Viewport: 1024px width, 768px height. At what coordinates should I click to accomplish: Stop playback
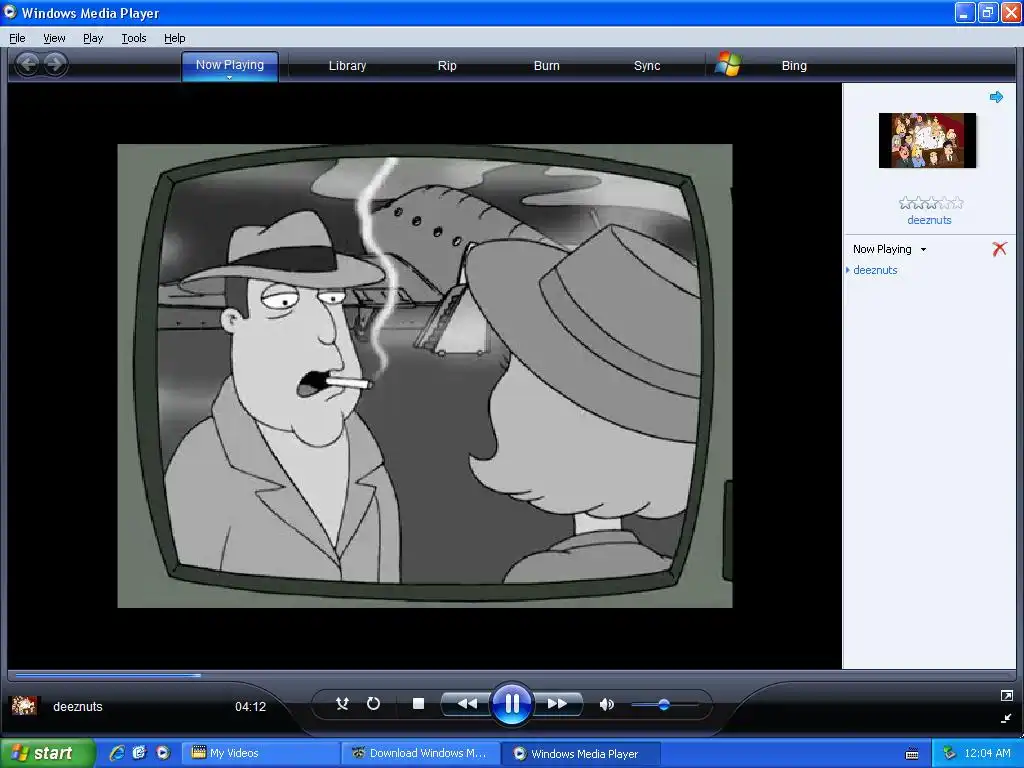point(419,704)
